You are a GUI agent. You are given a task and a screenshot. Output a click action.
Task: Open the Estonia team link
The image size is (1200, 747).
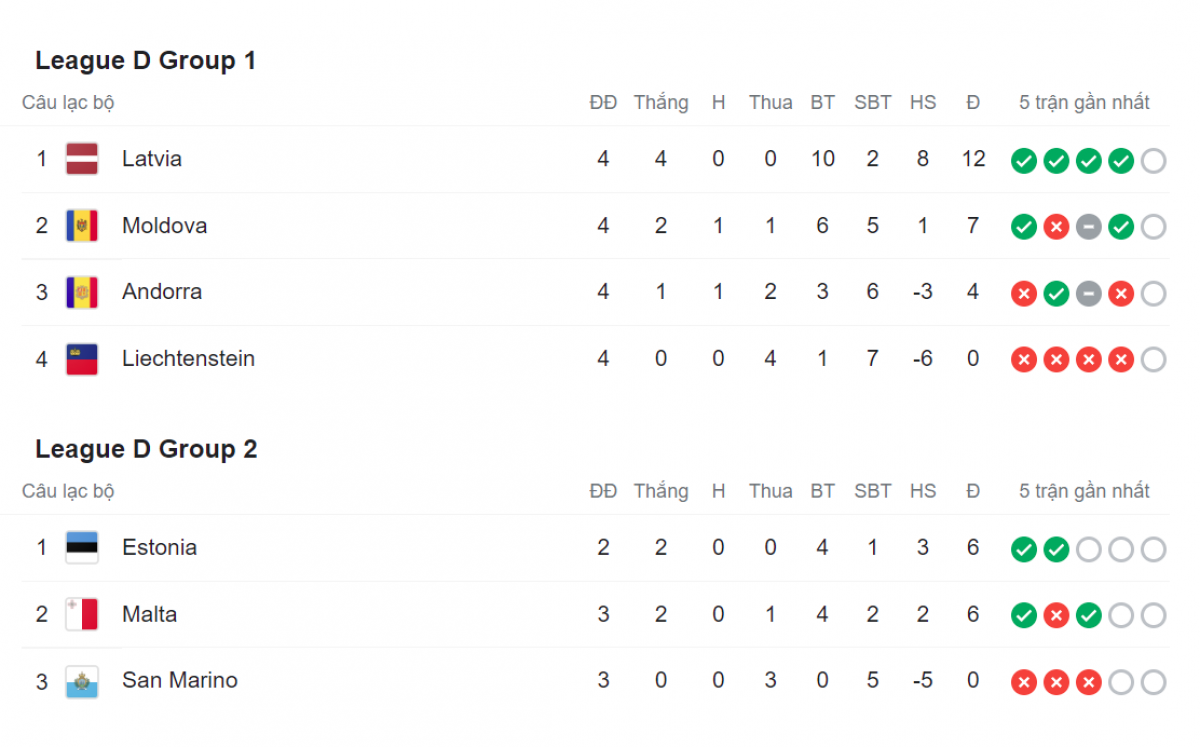coord(160,547)
